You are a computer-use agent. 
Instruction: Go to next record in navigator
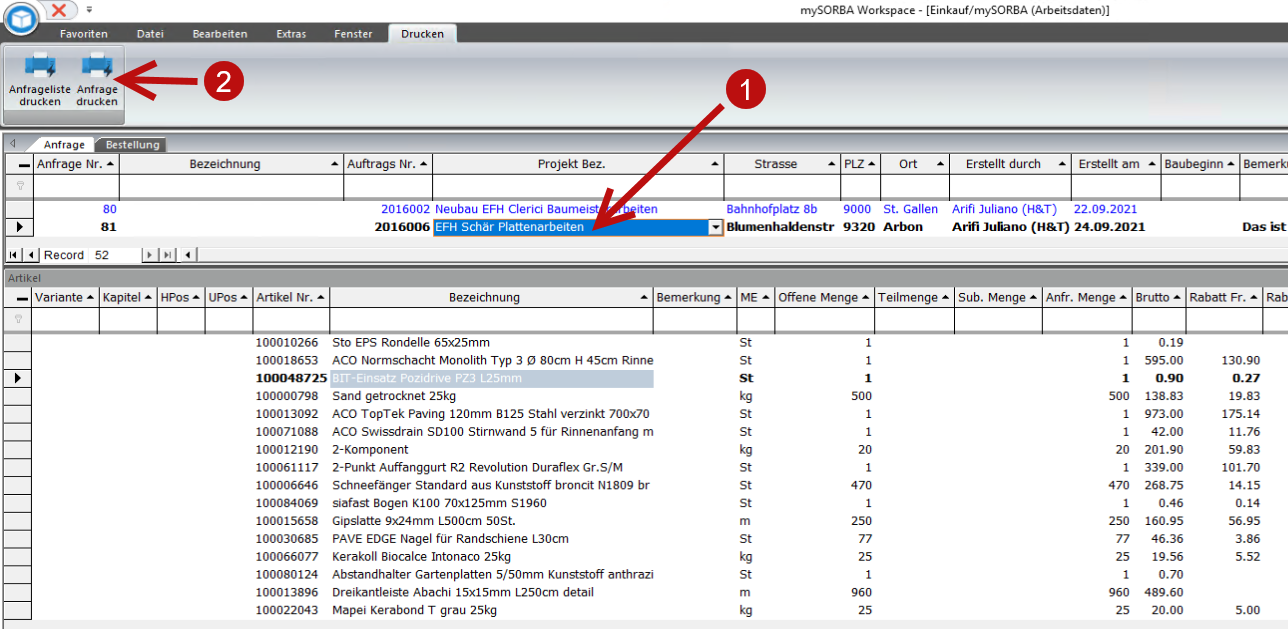click(150, 255)
